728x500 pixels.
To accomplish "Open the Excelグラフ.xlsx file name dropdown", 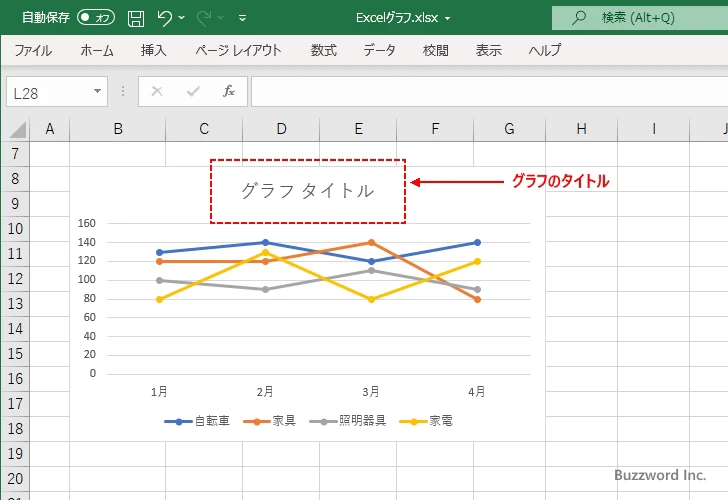I will pos(448,19).
